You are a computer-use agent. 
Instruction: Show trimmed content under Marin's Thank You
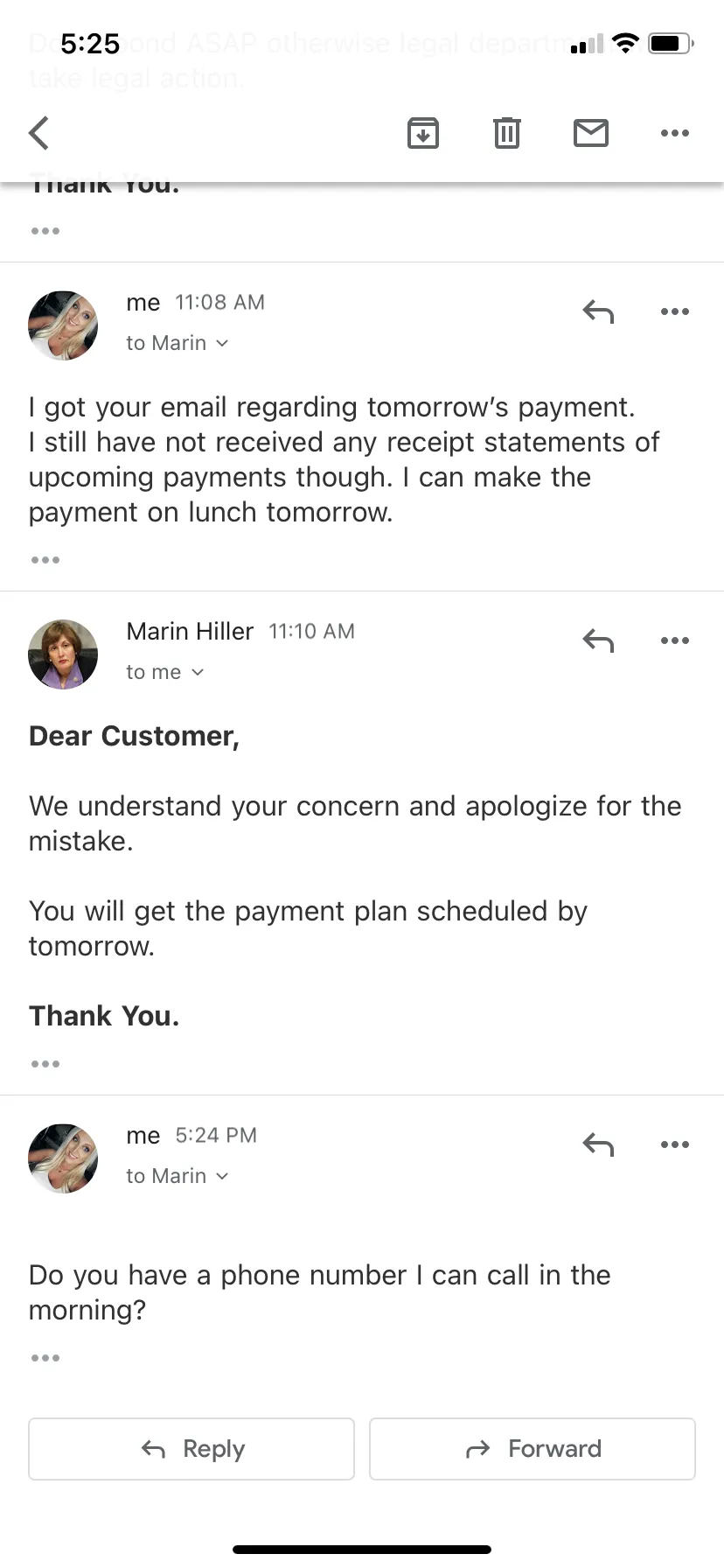point(45,1064)
